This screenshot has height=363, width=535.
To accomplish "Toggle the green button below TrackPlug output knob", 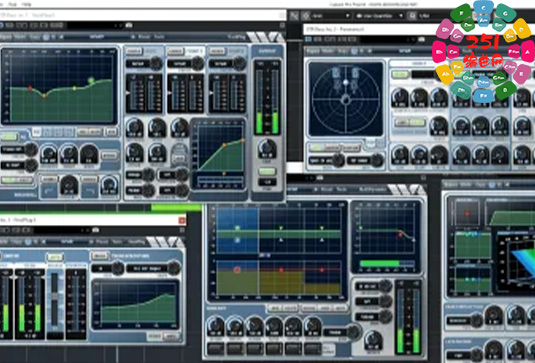I will click(267, 171).
